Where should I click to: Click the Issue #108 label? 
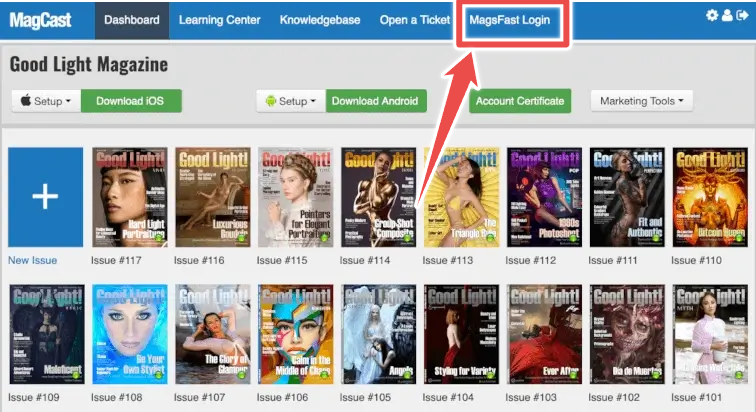[117, 398]
